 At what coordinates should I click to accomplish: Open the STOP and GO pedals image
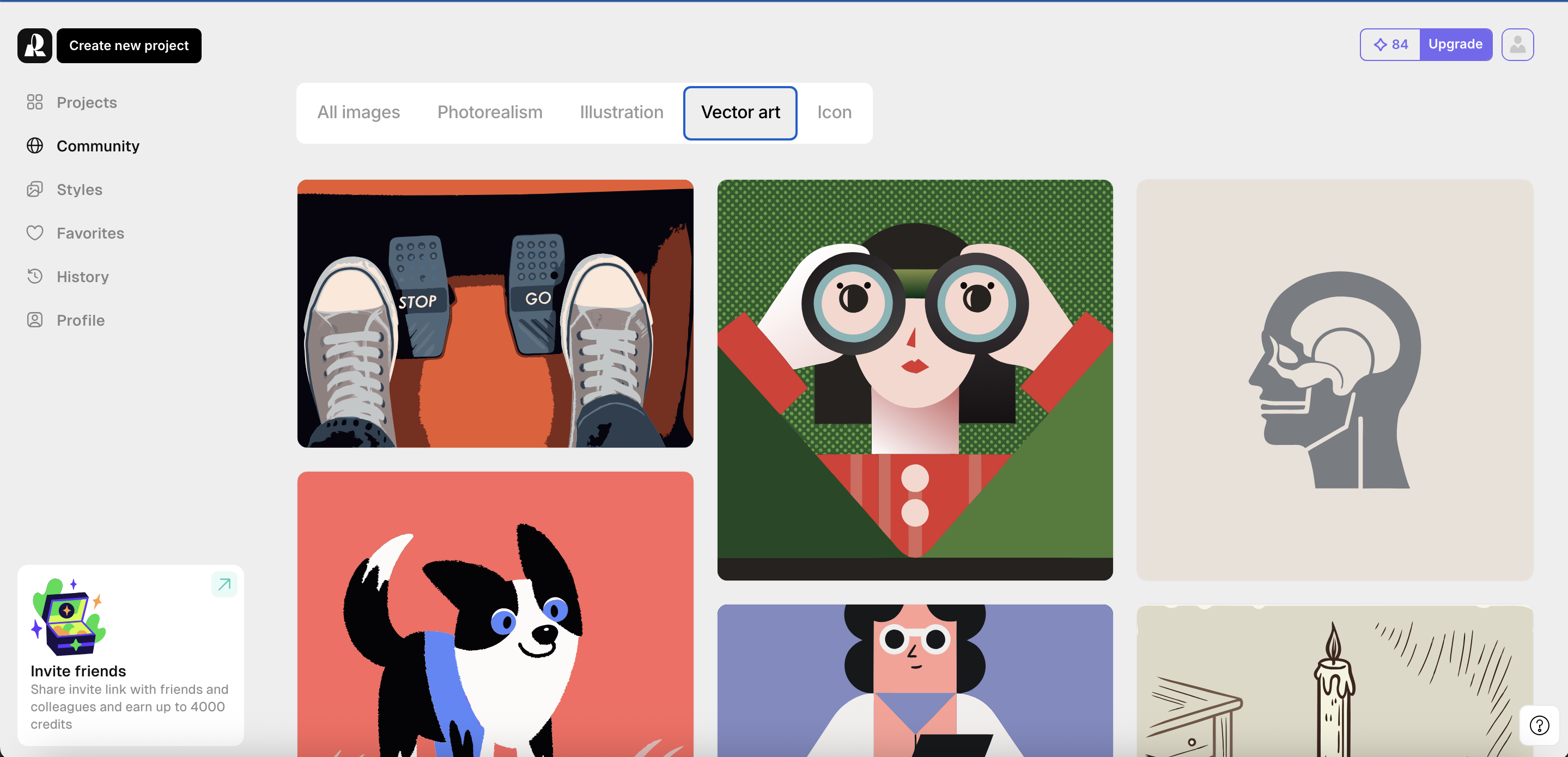point(495,313)
